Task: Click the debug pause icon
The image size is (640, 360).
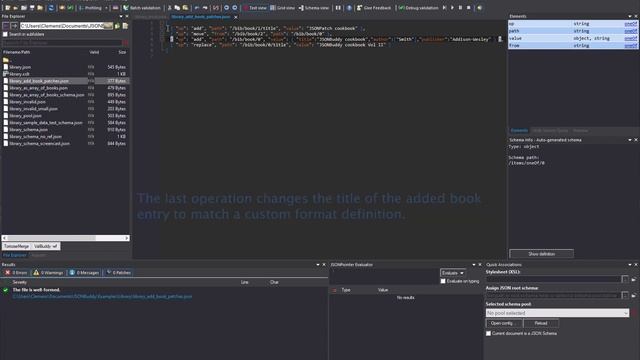Action: point(460,8)
